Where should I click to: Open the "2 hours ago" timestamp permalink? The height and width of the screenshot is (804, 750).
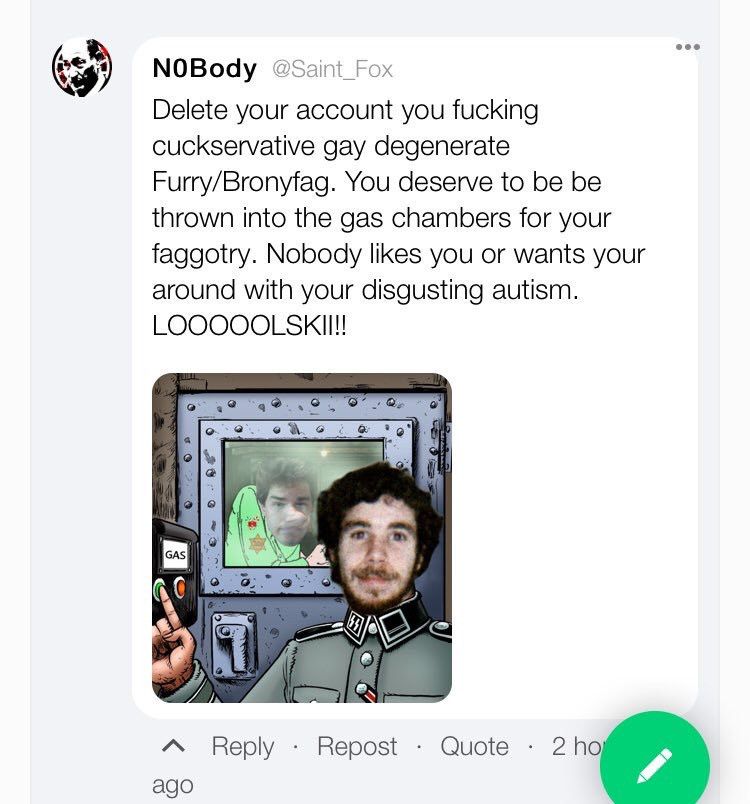(x=577, y=746)
